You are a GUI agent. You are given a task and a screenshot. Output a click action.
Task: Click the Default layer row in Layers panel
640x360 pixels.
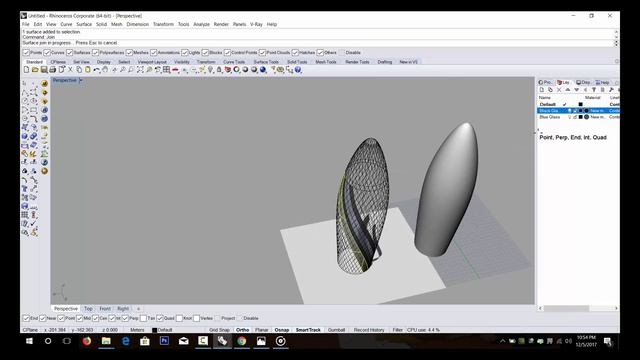tap(578, 104)
